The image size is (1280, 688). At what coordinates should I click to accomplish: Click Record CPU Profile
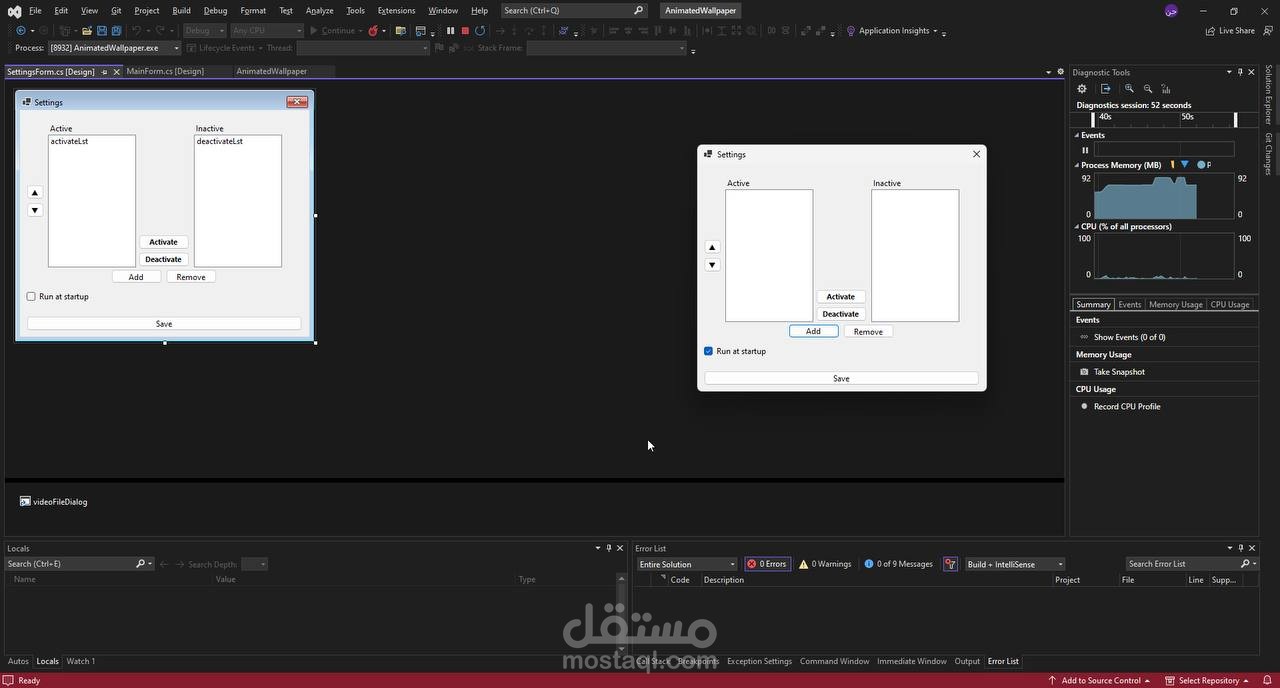[x=1127, y=407]
